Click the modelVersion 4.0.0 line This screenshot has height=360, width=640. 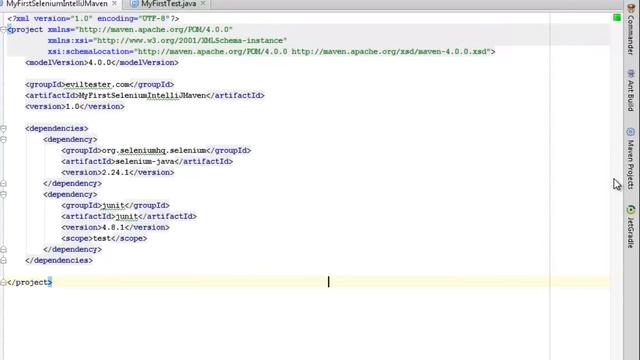(x=102, y=63)
